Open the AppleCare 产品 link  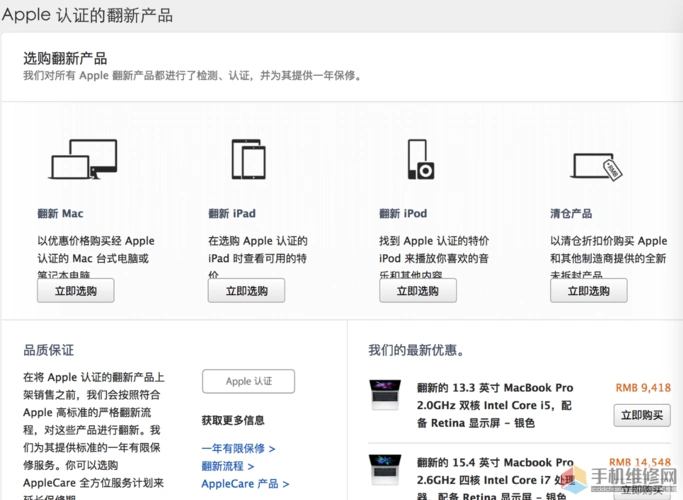245,484
